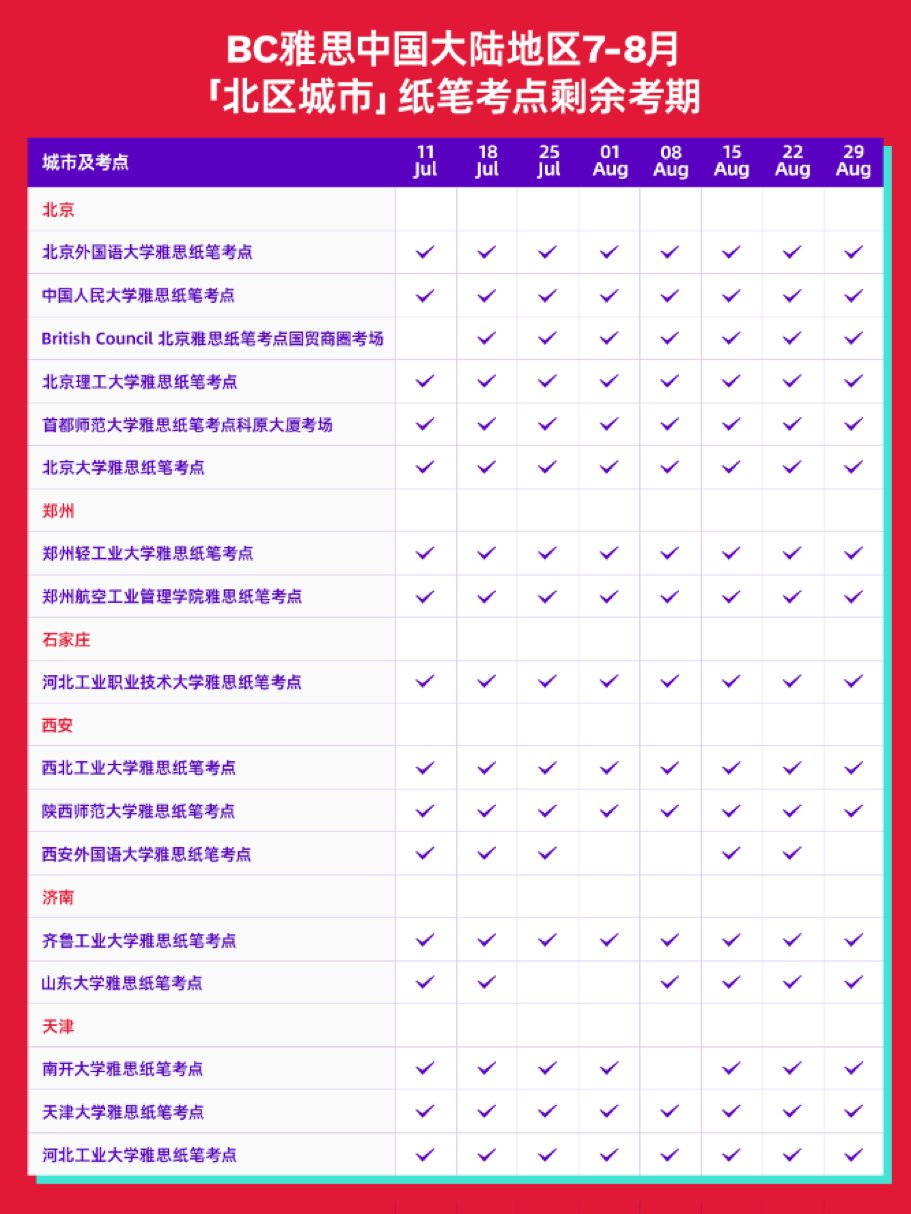Screen dimensions: 911x1214
Task: Select 西安外国语大学雅思纸笔考点 row label
Action: (147, 855)
